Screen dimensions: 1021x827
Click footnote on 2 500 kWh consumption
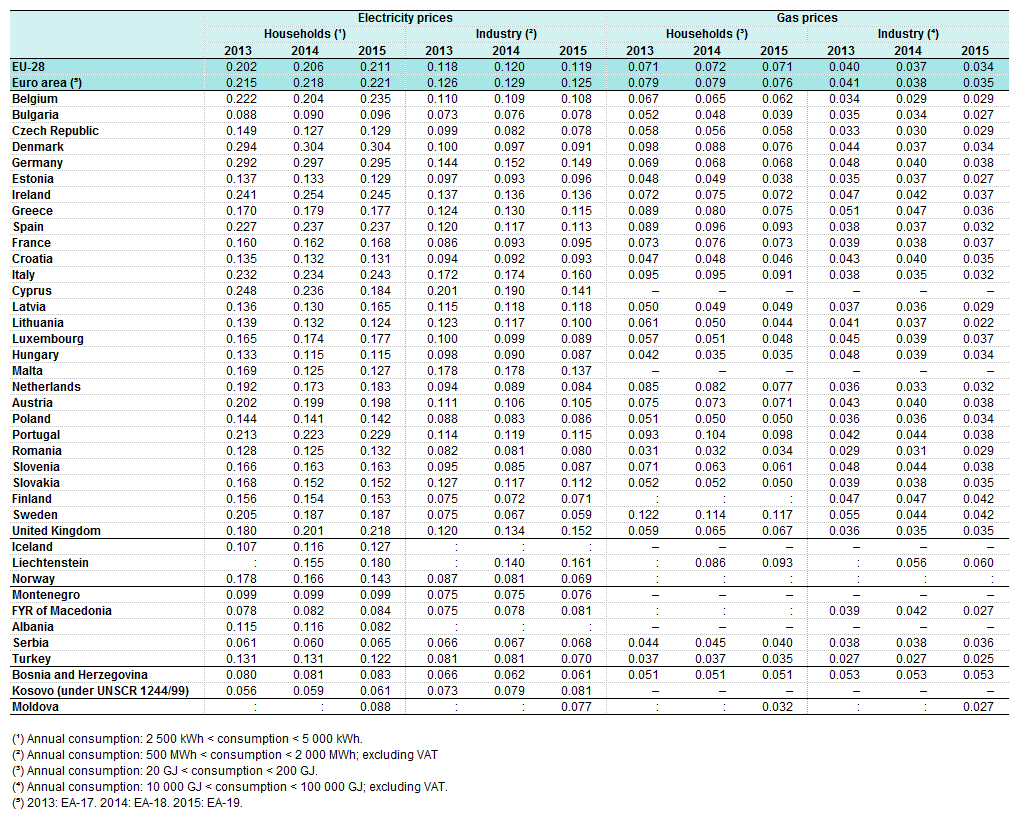[188, 739]
